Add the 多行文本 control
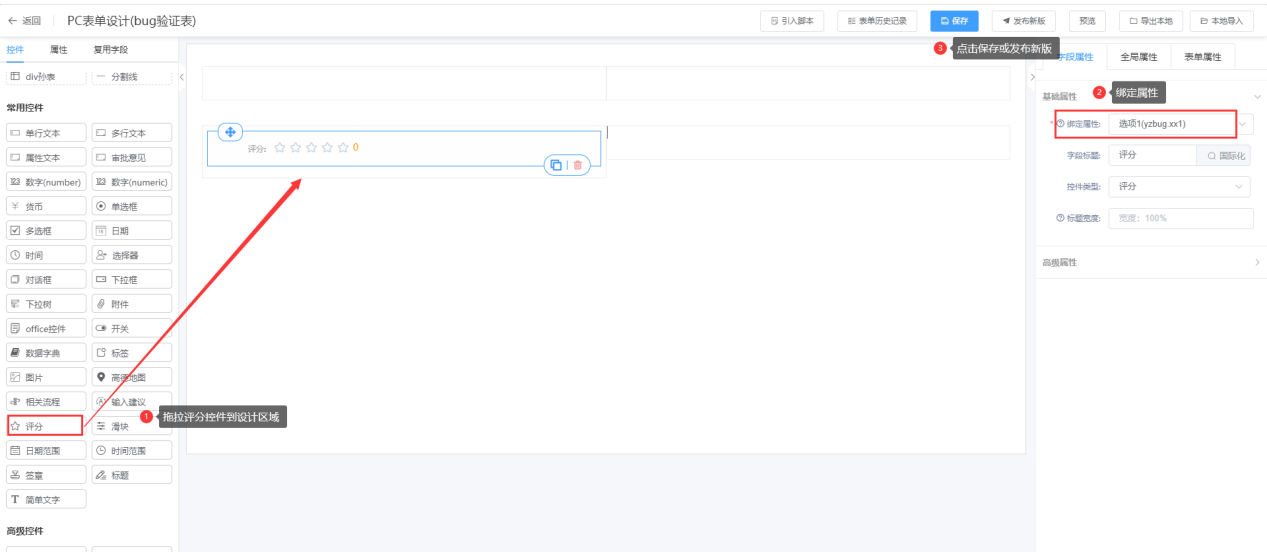Image resolution: width=1267 pixels, height=552 pixels. [x=132, y=133]
